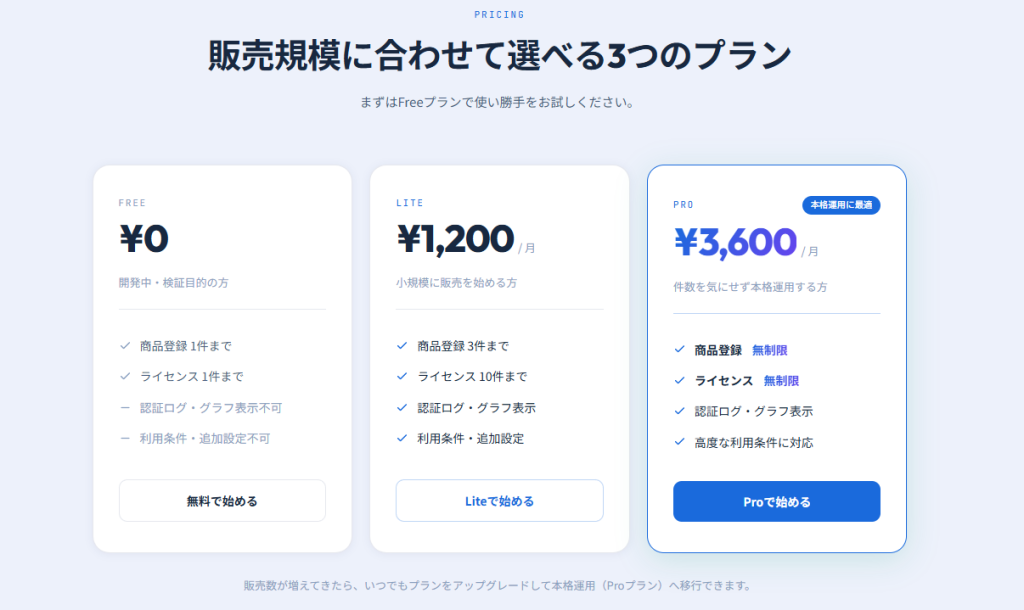Click the ¥3,600 Pro price
1024x610 pixels.
pos(735,243)
